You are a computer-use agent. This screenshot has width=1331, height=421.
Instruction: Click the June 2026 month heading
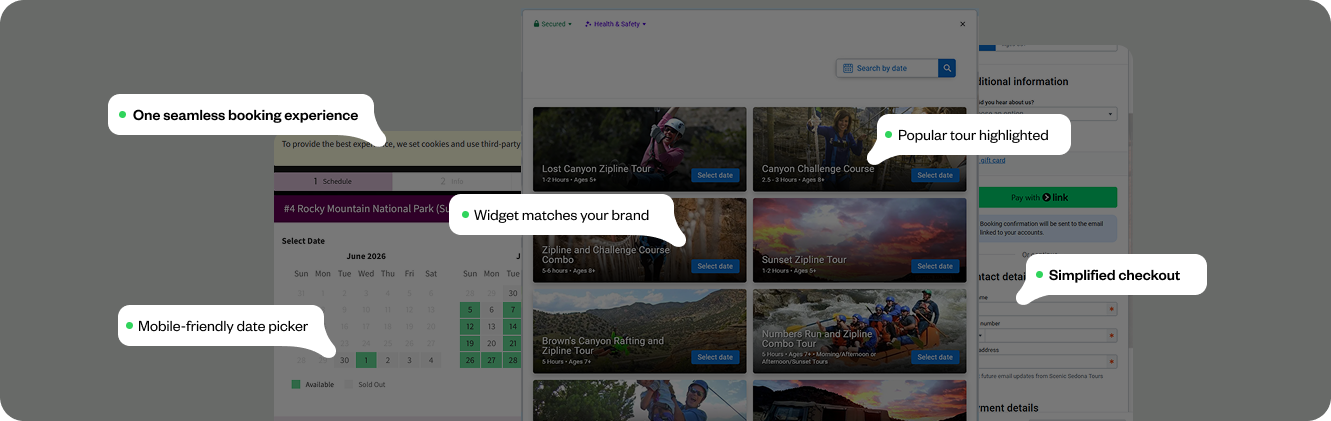point(365,256)
